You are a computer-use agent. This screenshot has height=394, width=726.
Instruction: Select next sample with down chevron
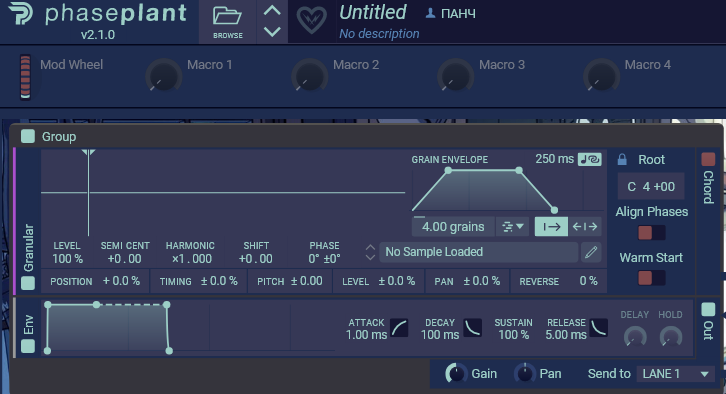(370, 257)
